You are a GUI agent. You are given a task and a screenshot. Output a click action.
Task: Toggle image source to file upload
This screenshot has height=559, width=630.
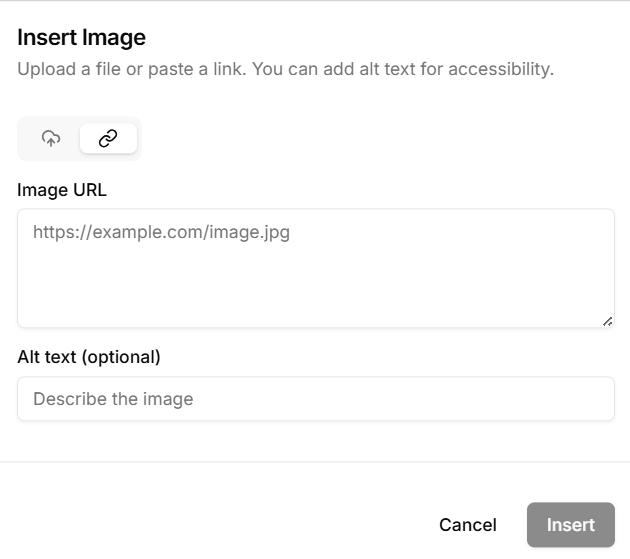(51, 139)
